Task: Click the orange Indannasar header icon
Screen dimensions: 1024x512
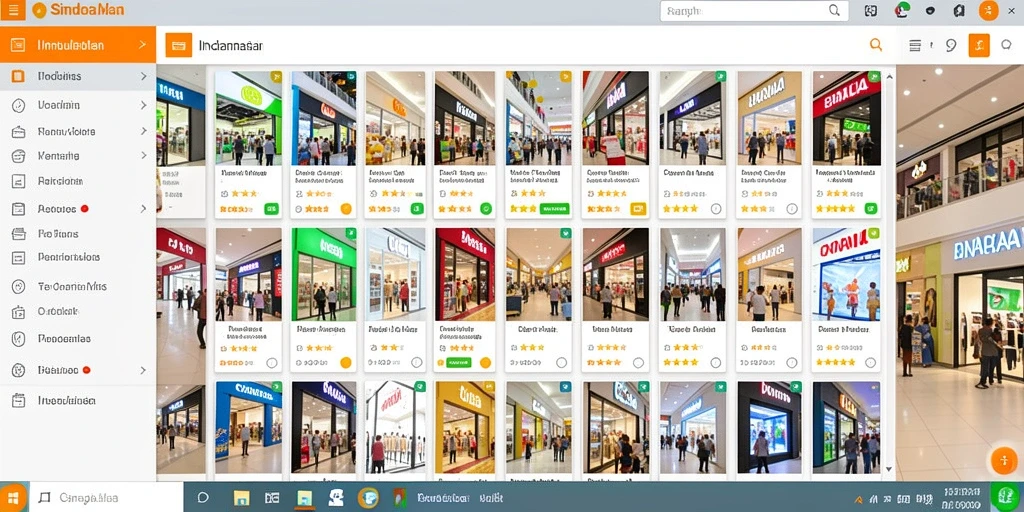Action: click(x=178, y=45)
